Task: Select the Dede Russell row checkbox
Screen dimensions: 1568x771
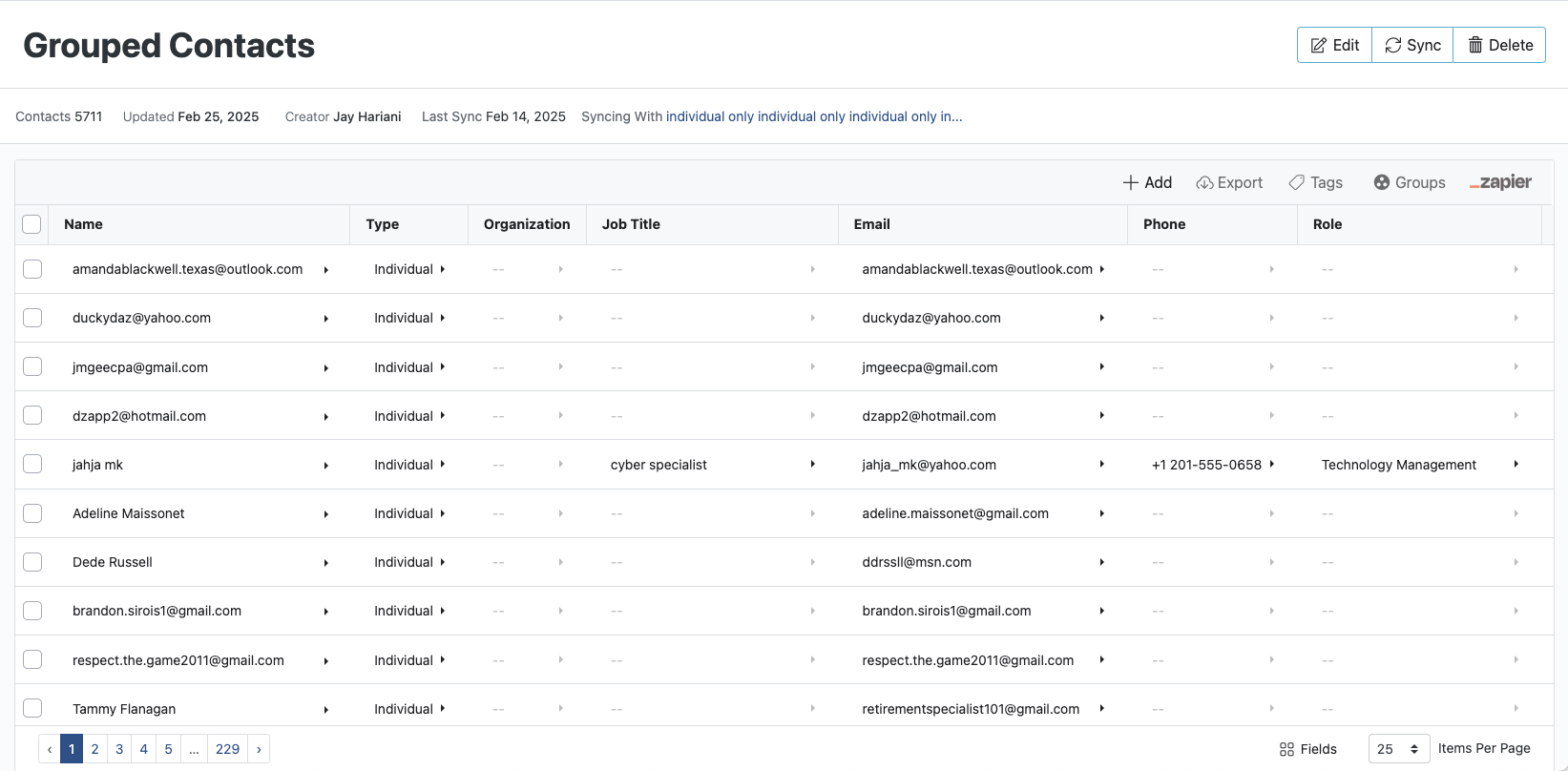Action: tap(32, 562)
